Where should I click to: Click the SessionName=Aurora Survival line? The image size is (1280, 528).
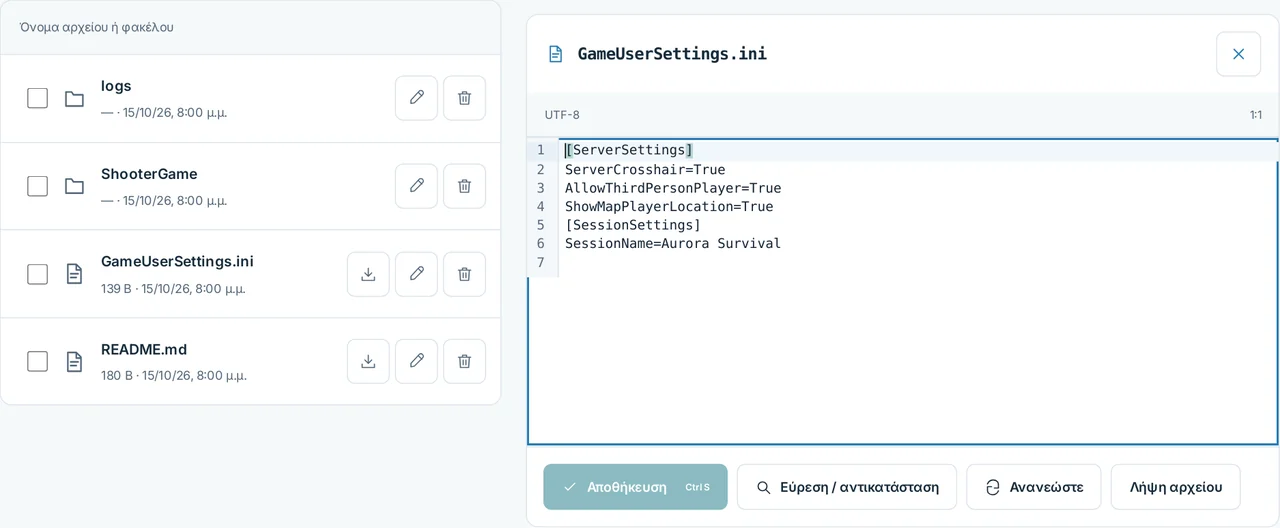click(x=673, y=243)
